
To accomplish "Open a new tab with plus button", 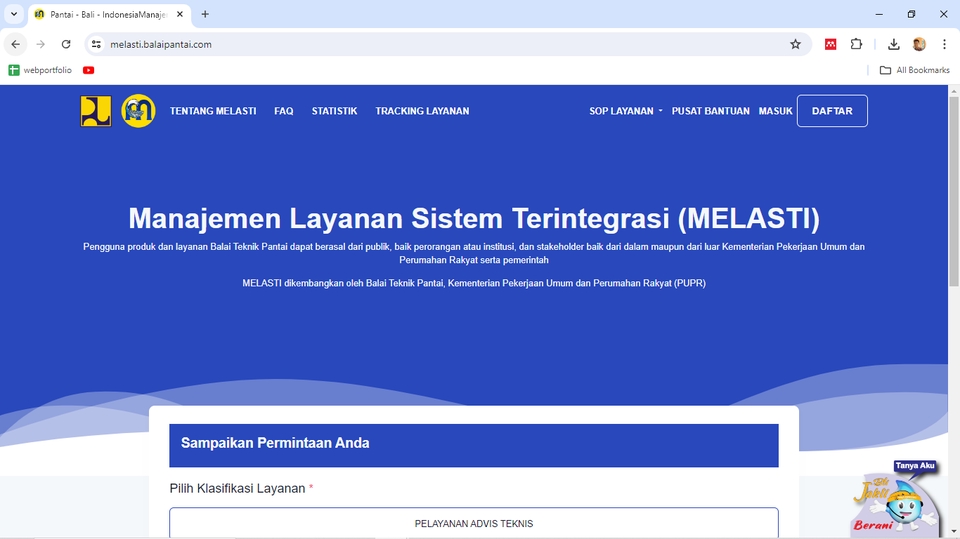I will (205, 14).
